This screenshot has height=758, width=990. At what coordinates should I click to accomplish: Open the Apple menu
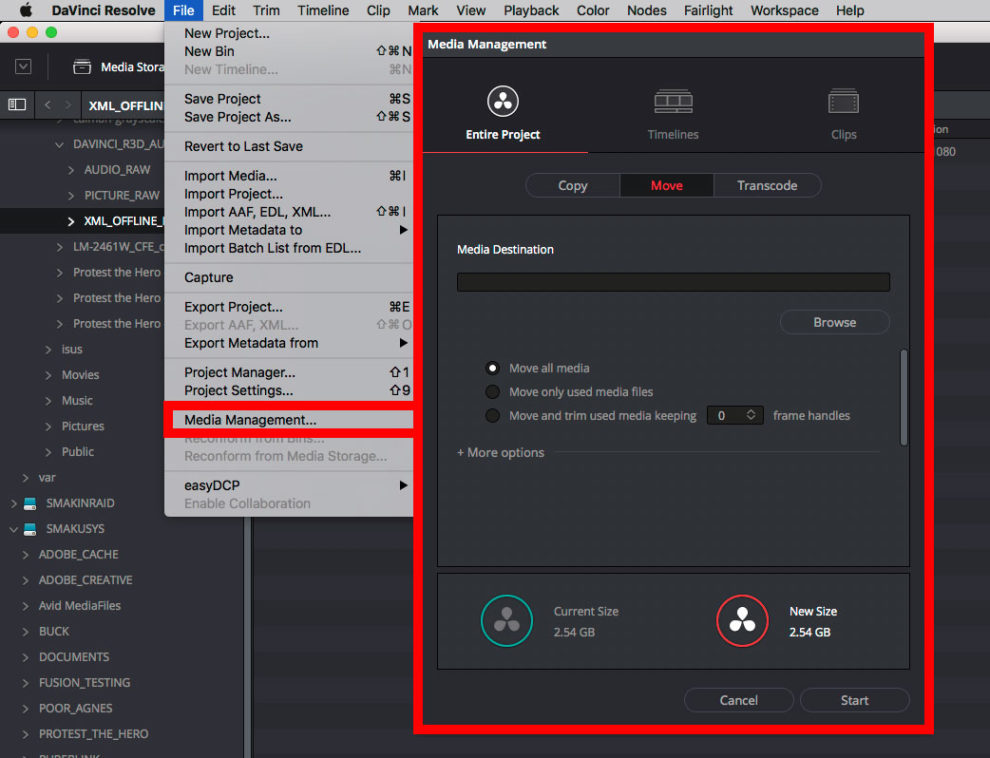pos(25,10)
